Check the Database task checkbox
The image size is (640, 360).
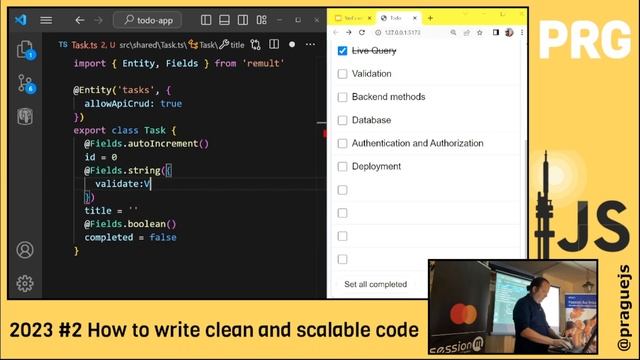(x=342, y=120)
